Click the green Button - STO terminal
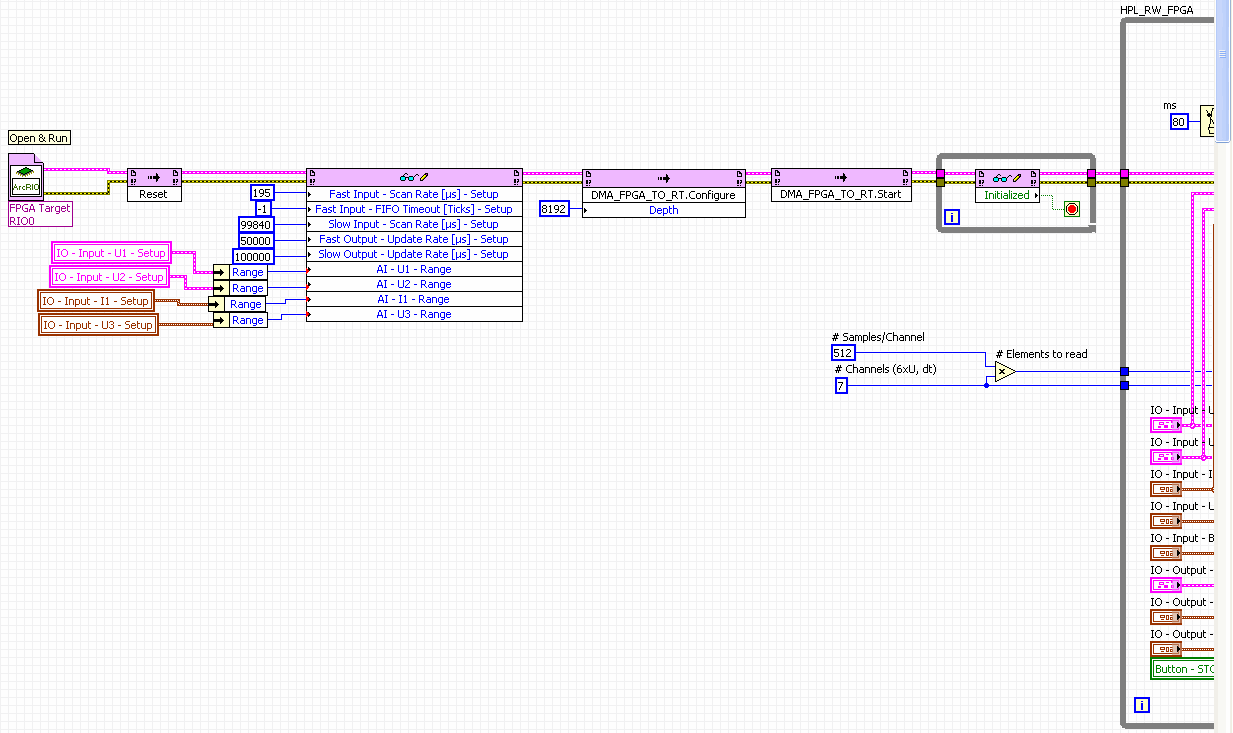Screen dimensions: 1233x733 (1183, 669)
